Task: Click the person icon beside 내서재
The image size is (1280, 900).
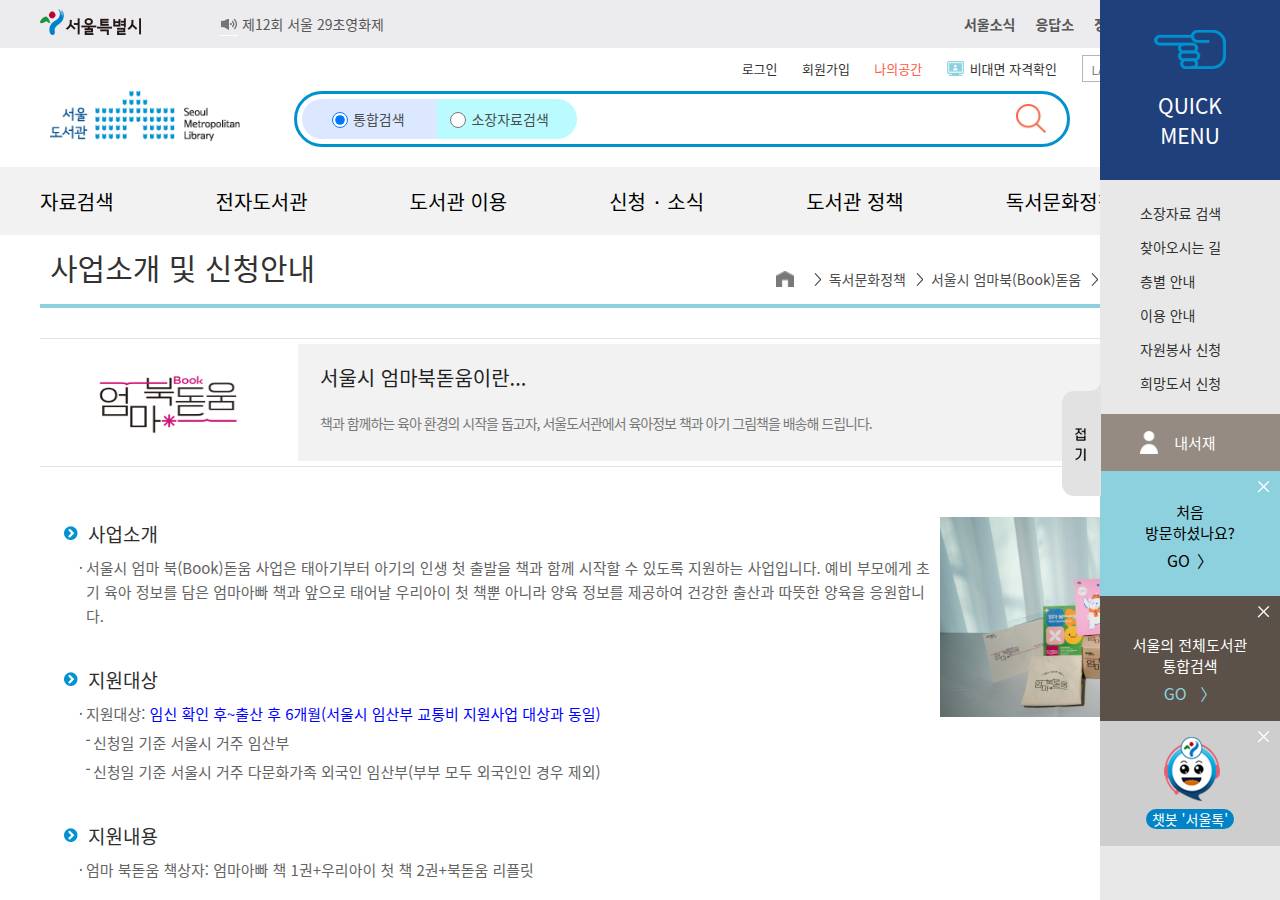Action: 1149,442
